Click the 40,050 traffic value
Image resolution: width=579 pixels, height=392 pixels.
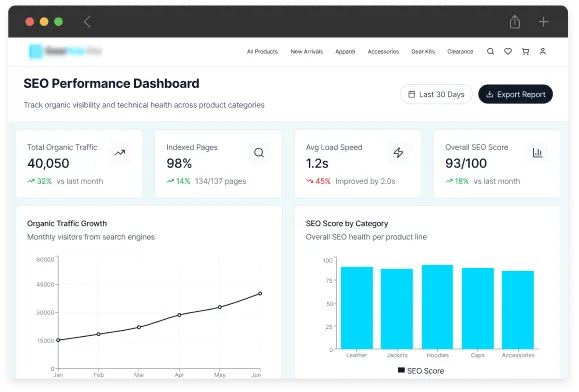click(48, 163)
